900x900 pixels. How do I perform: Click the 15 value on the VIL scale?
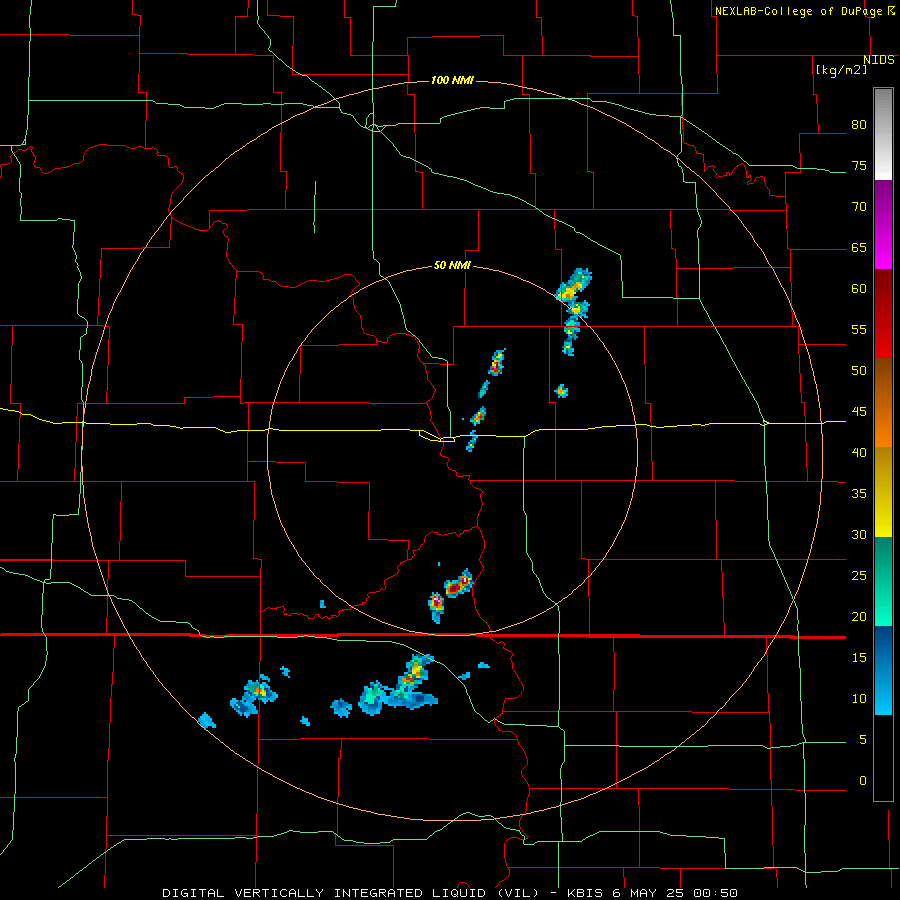click(x=859, y=658)
